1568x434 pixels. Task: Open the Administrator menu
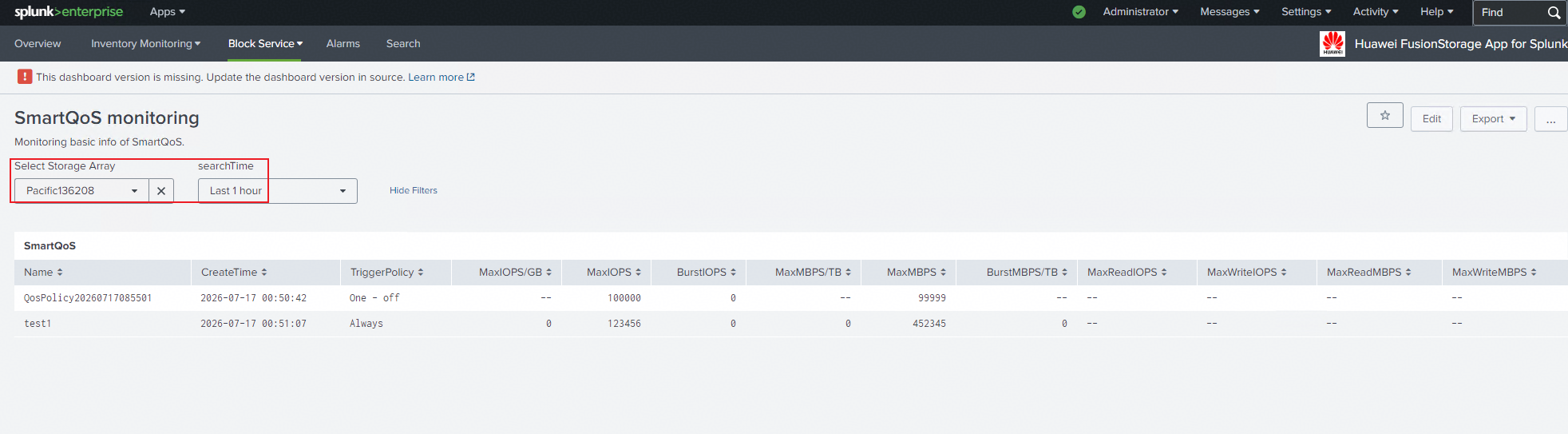coord(1140,12)
